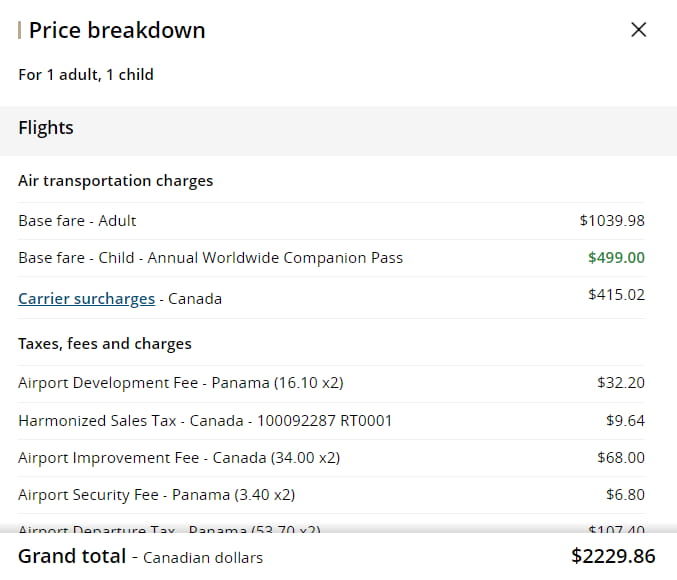Viewport: 677px width, 580px height.
Task: Select the Airport Improvement Fee - Canada label
Action: point(179,458)
